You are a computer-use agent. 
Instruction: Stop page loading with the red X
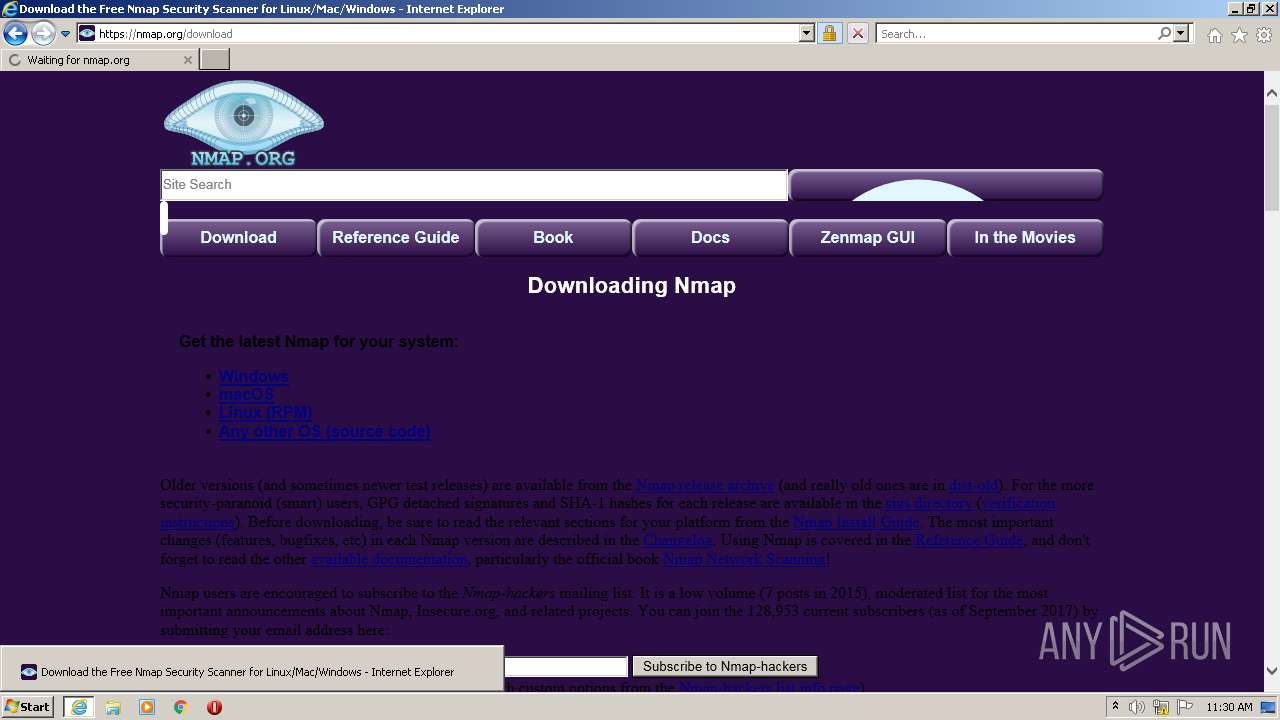[857, 34]
